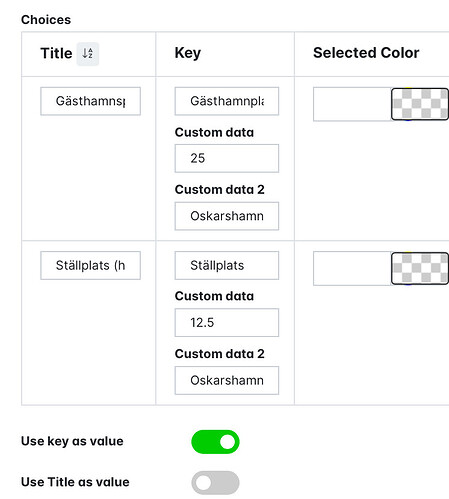
Task: Sort choices alphabetically with Title sort icon
Action: 88,54
